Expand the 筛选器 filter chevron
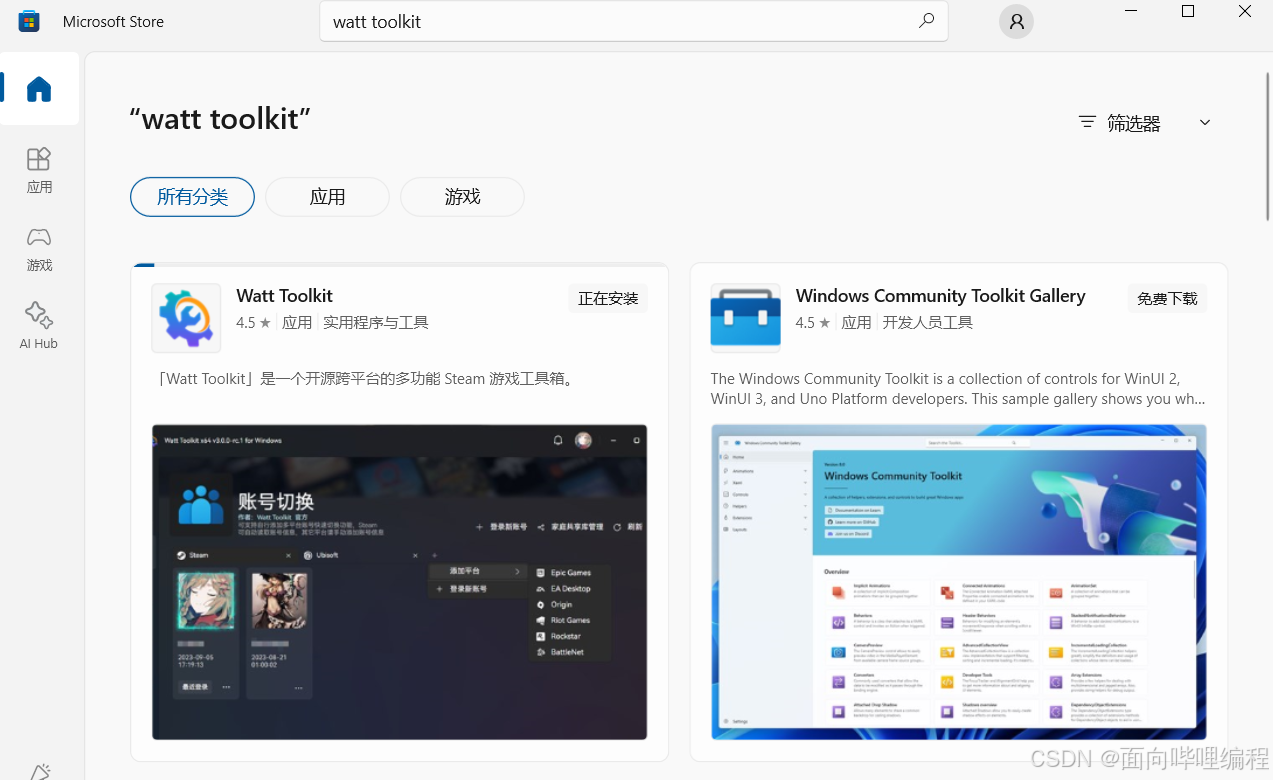This screenshot has width=1273, height=780. click(x=1205, y=122)
